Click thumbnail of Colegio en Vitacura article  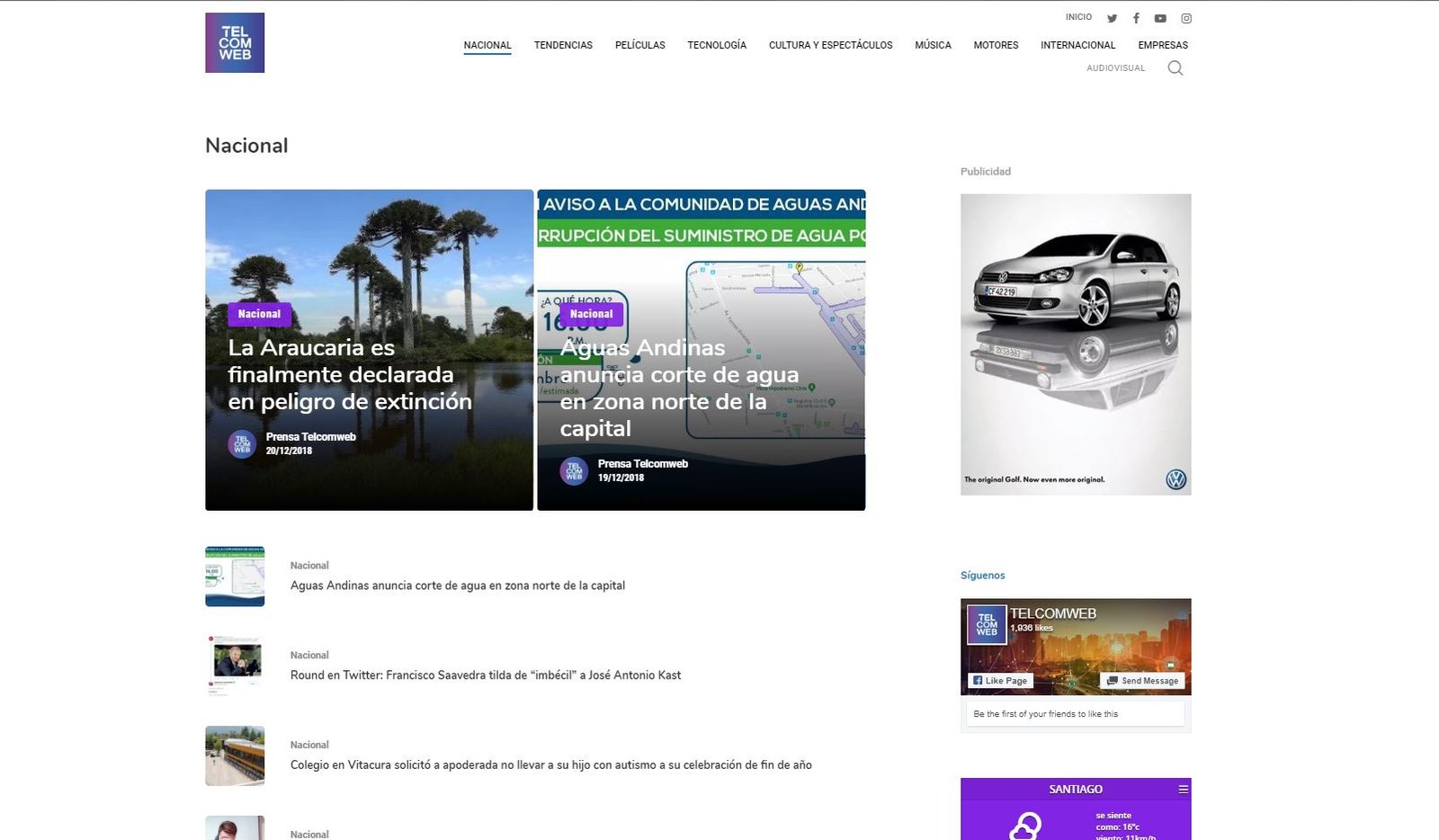235,756
